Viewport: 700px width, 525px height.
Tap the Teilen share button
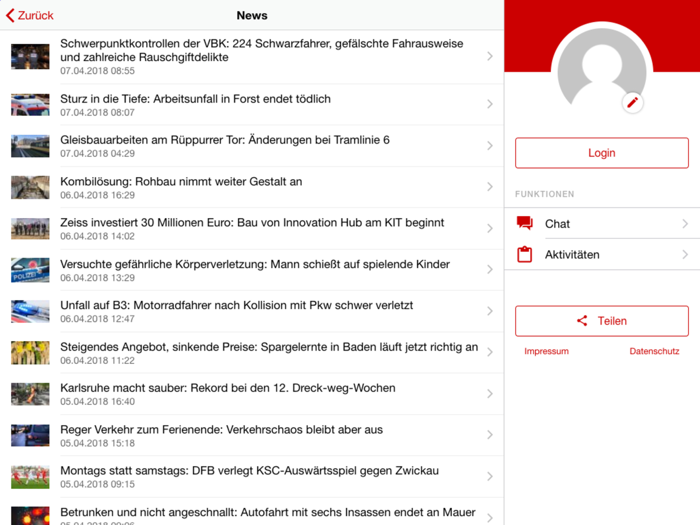602,321
